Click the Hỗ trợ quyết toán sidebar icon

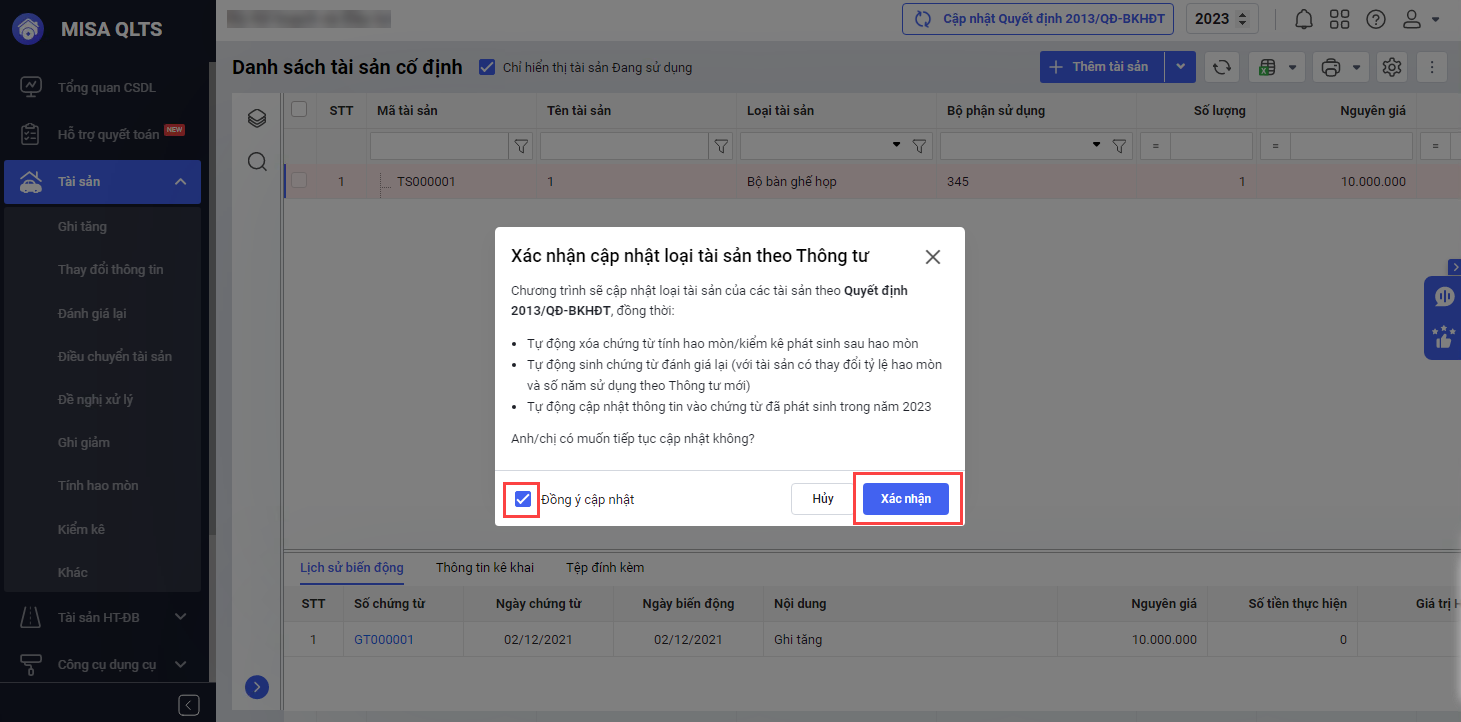point(31,134)
